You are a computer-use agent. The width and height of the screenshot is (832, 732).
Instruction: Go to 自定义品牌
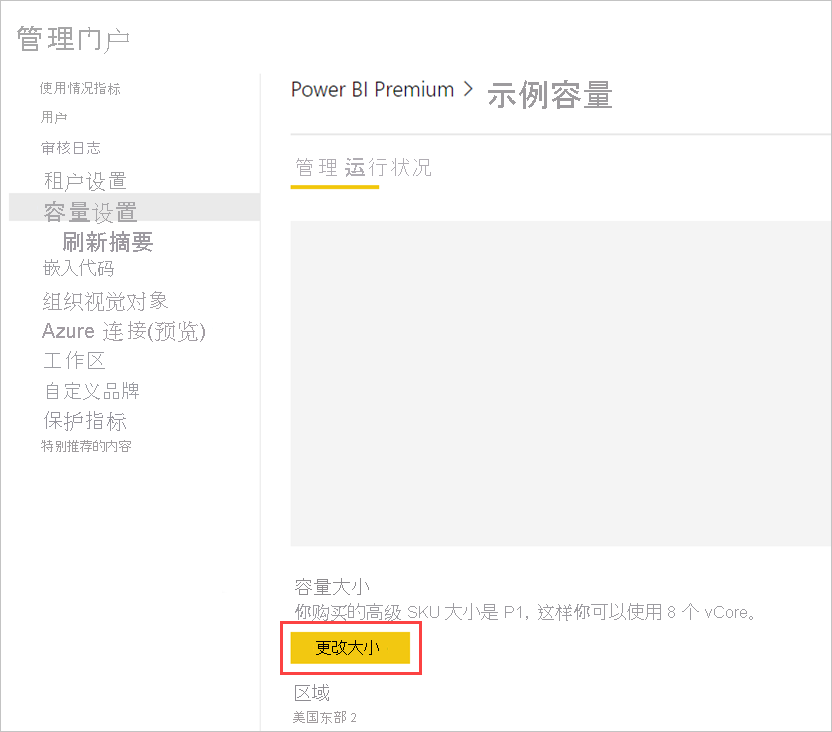pos(91,391)
